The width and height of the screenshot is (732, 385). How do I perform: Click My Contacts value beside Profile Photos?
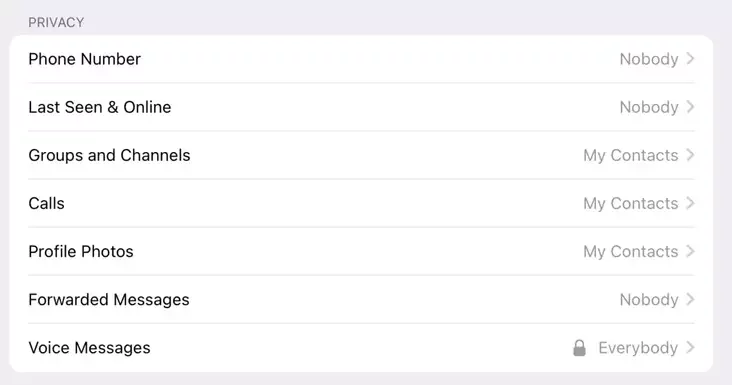(x=631, y=252)
